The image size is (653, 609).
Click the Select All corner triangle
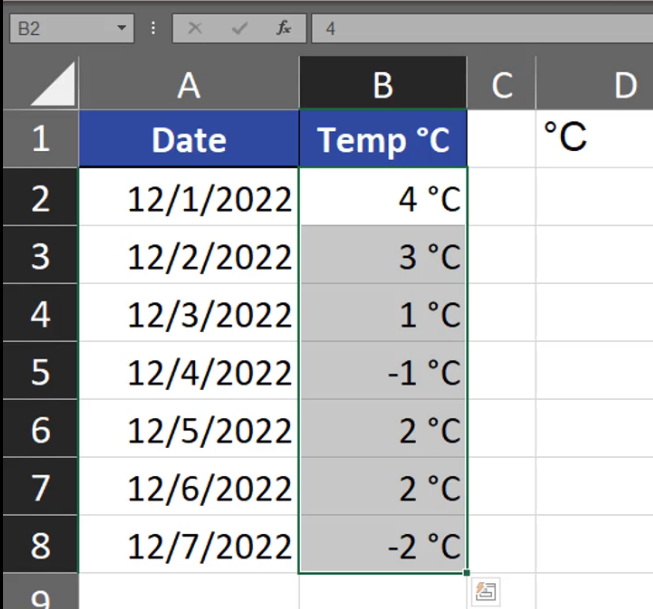[x=53, y=84]
